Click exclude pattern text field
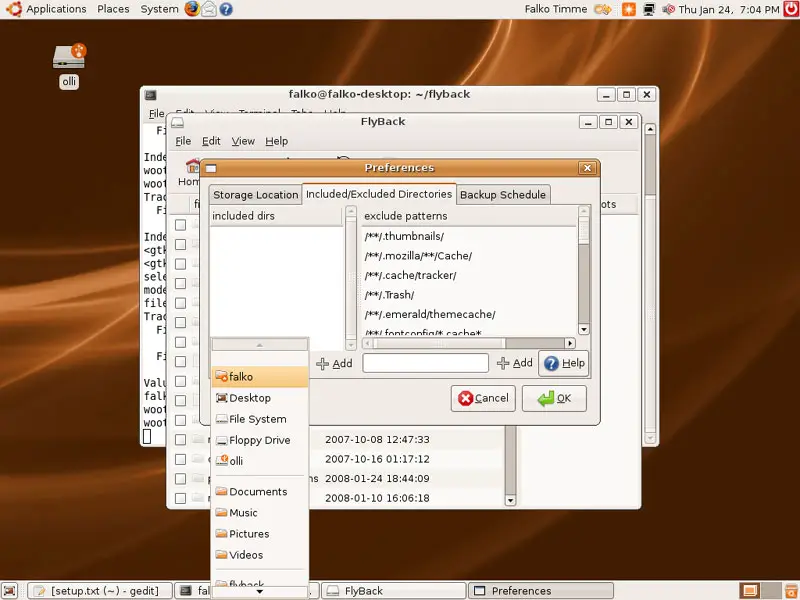 coord(426,363)
